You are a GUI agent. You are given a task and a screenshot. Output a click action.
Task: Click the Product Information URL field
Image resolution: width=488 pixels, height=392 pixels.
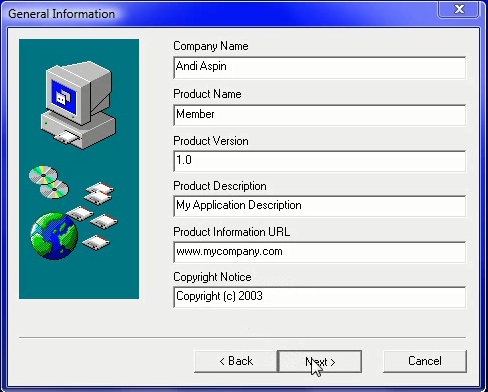pyautogui.click(x=319, y=252)
